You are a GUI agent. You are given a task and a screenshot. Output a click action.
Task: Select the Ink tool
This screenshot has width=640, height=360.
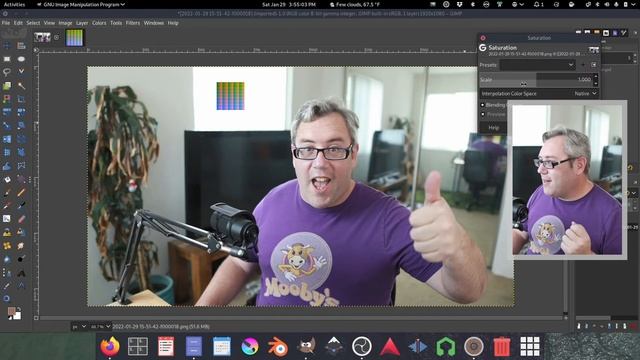tap(21, 205)
